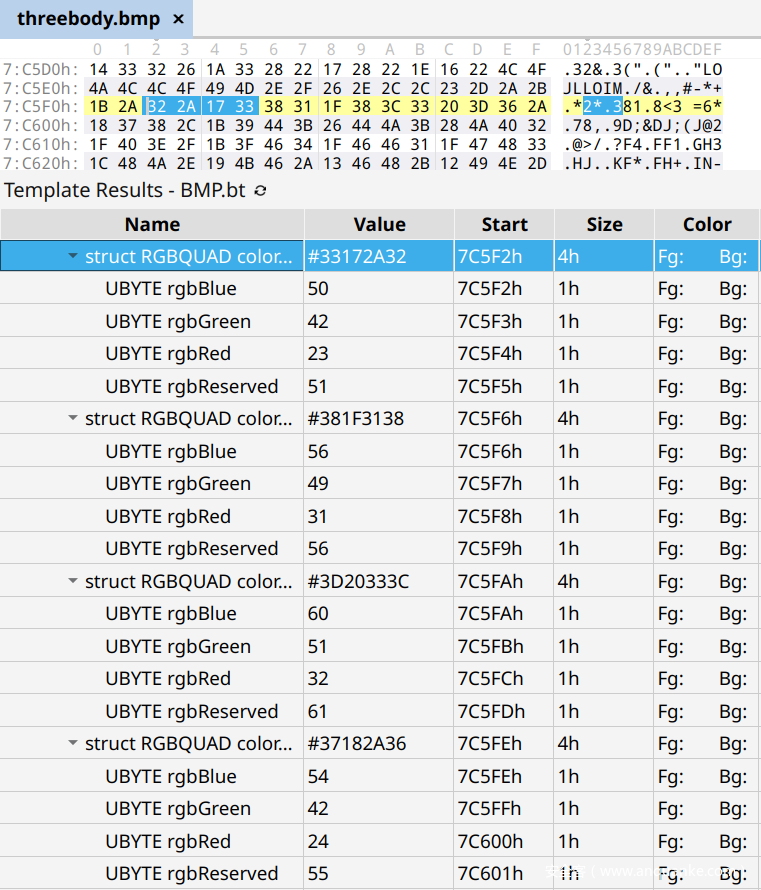Collapse the struct RGBQUAD #3D20333C row
The height and width of the screenshot is (890, 761).
[x=72, y=582]
